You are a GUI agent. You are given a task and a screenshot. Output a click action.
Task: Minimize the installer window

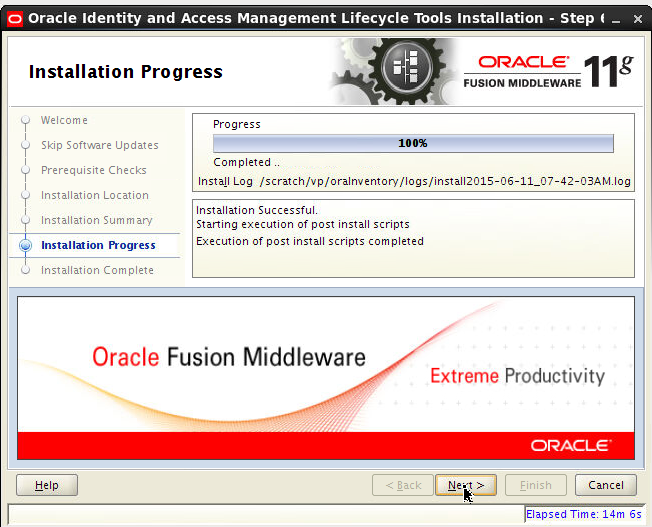coord(616,20)
